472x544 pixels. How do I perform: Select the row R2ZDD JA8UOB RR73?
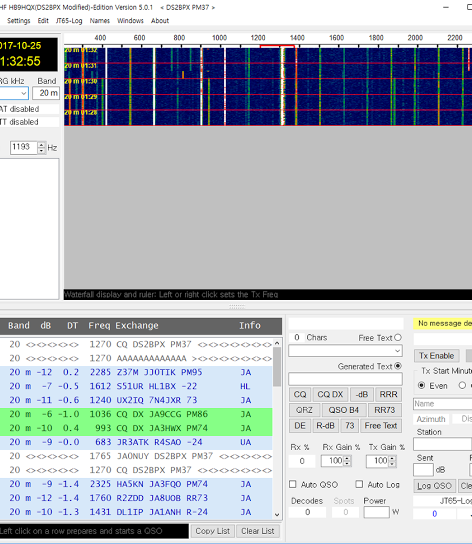pyautogui.click(x=136, y=498)
